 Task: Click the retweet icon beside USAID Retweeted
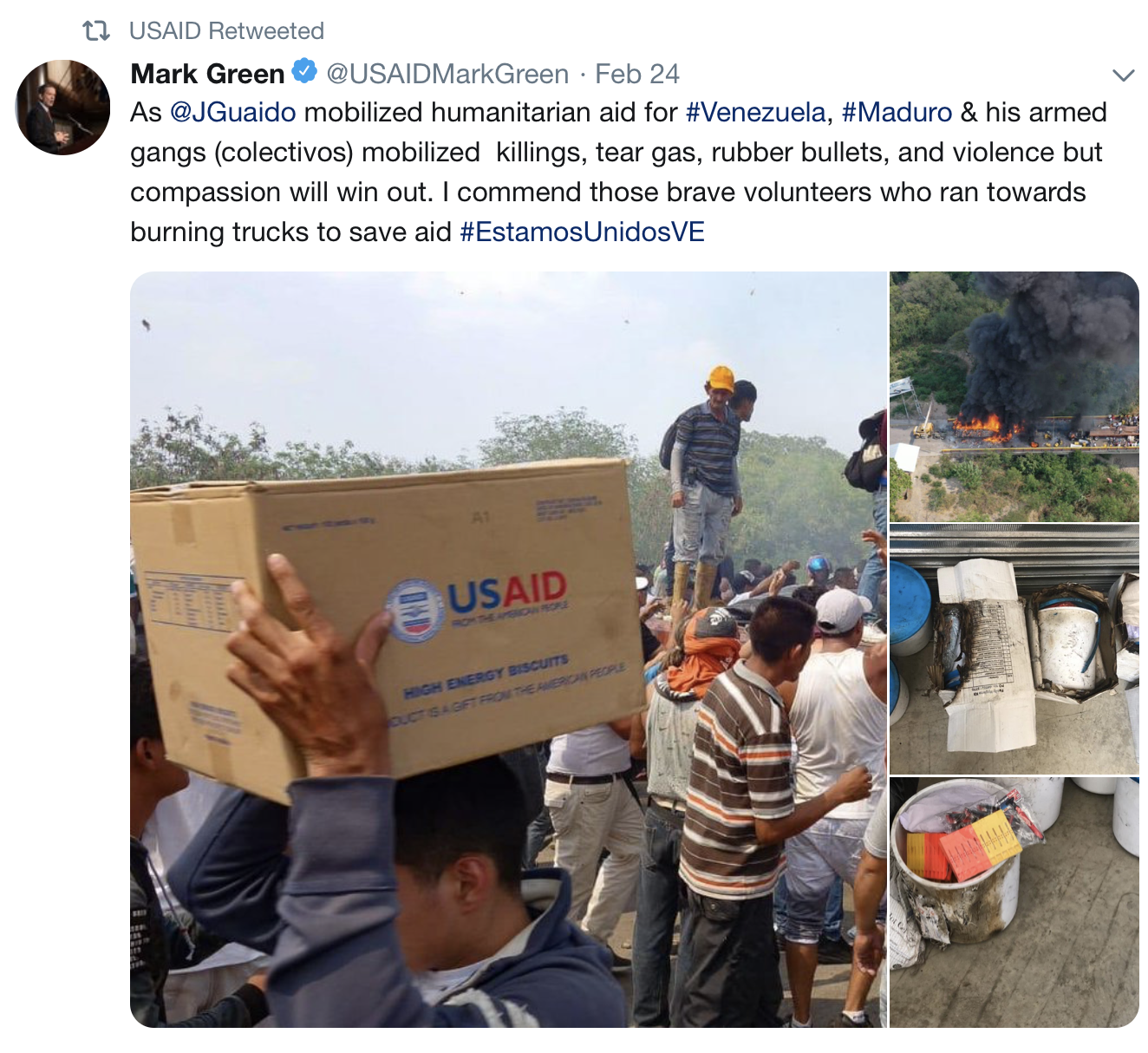[x=96, y=31]
